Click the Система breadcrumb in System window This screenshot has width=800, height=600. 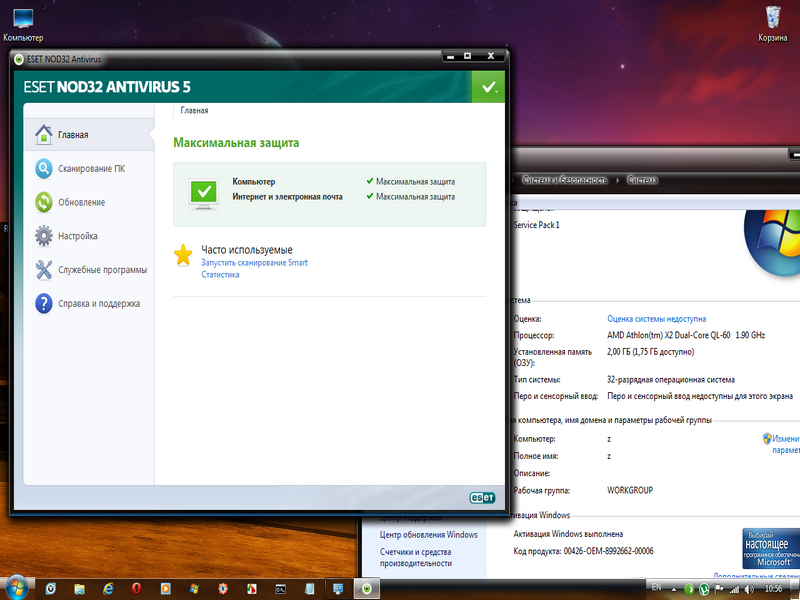(x=642, y=180)
